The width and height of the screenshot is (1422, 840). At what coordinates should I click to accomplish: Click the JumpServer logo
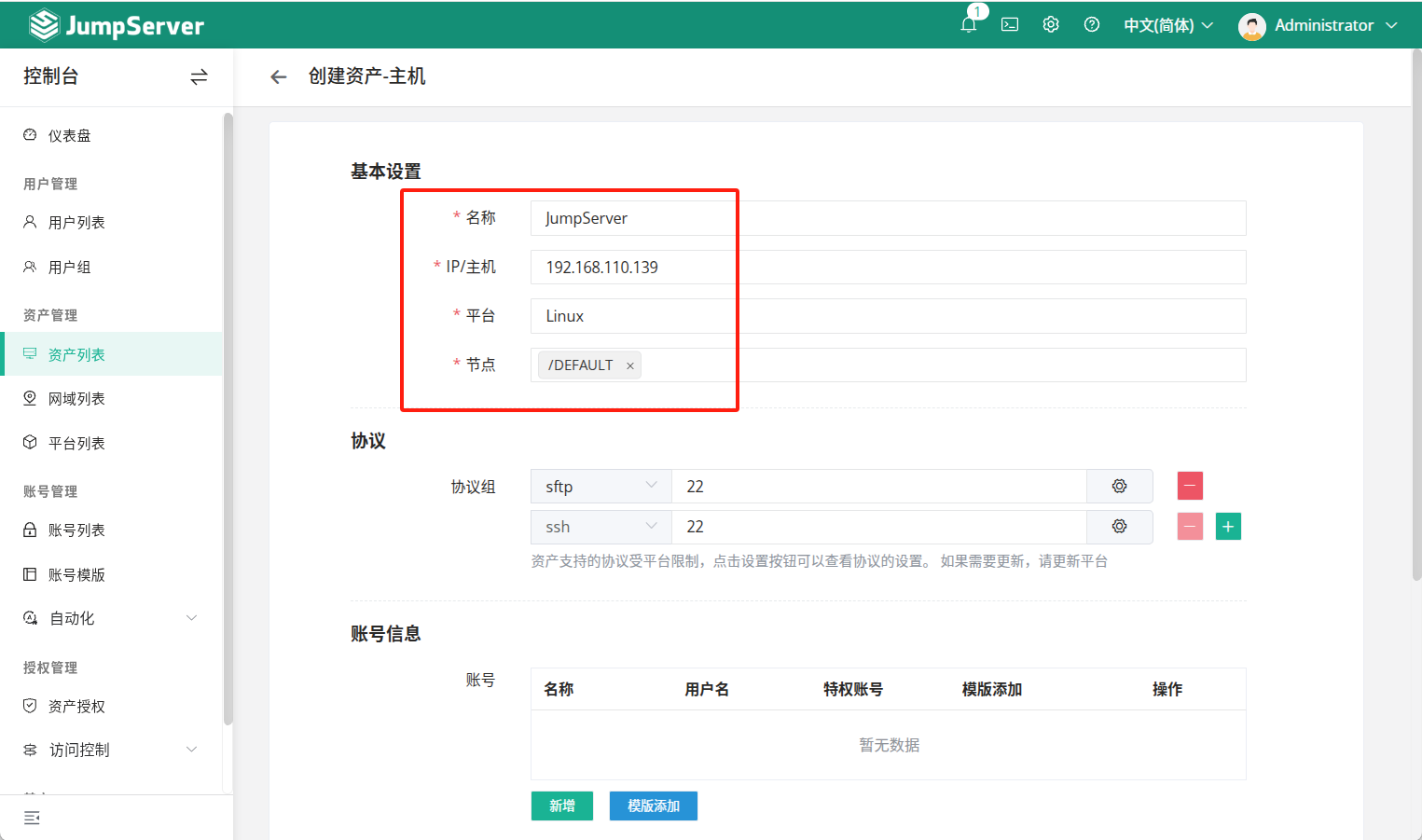click(116, 25)
